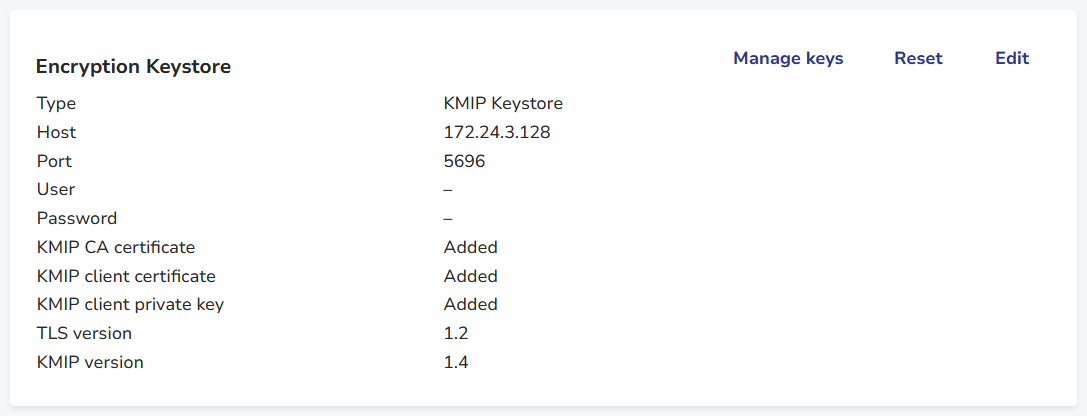Select the KMIP Keystore type value
Image resolution: width=1087 pixels, height=416 pixels.
tap(503, 103)
